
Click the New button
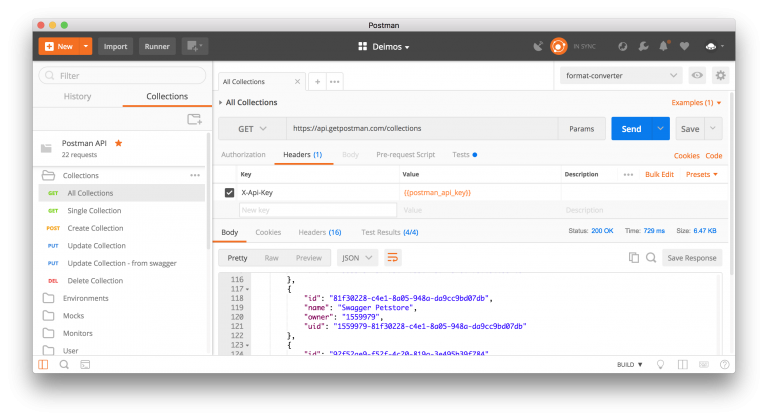(59, 47)
